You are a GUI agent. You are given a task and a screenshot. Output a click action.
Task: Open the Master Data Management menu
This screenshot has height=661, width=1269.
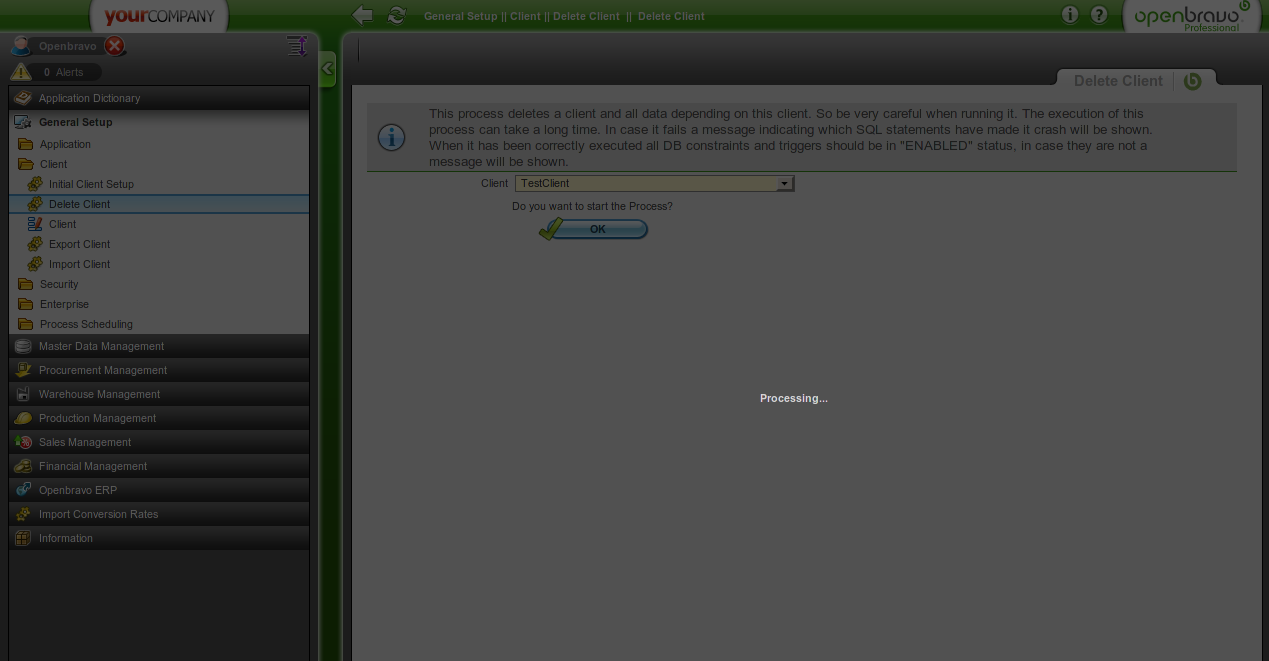coord(101,346)
